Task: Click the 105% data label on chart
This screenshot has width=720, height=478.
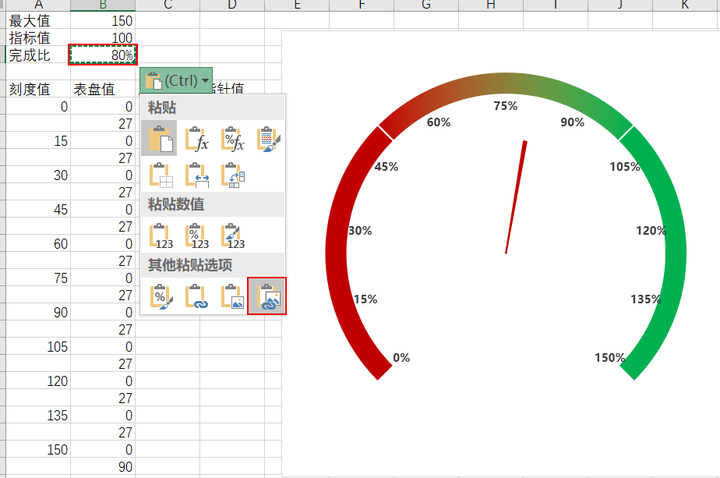Action: (624, 167)
